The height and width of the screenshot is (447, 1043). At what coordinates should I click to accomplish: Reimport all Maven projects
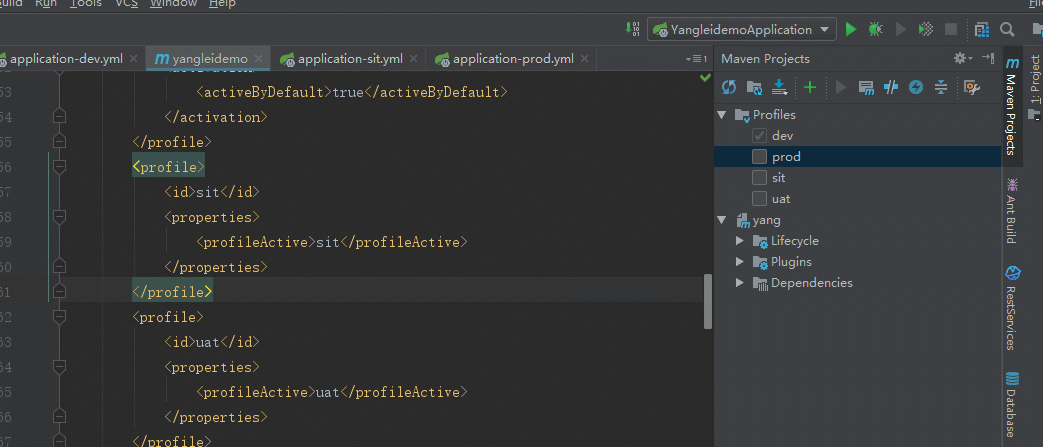coord(729,88)
